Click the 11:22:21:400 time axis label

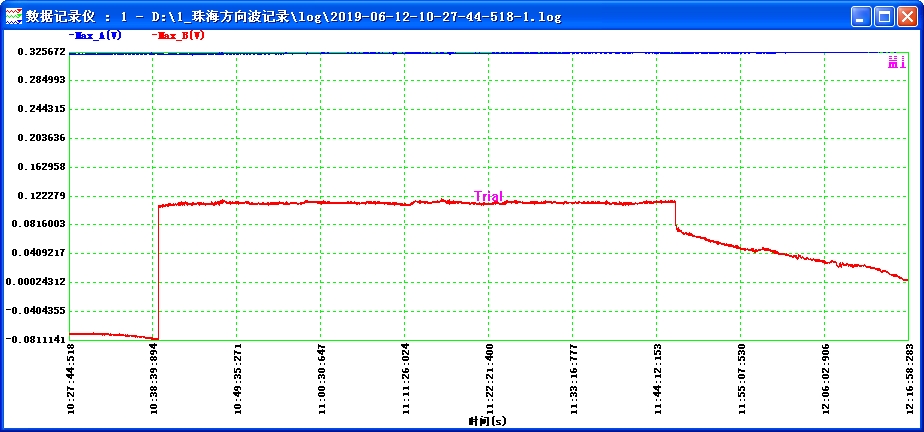(489, 379)
